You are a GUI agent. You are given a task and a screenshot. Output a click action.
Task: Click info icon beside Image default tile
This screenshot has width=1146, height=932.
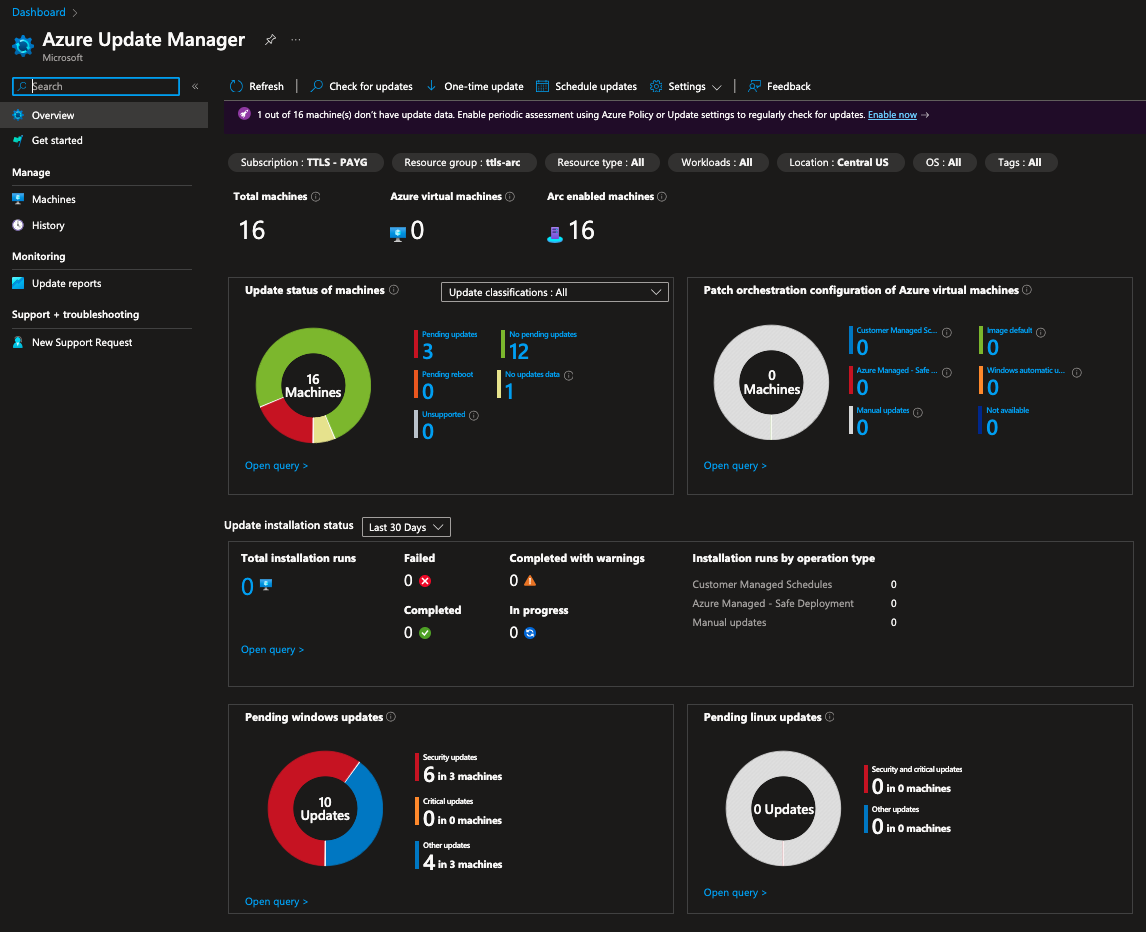pos(1041,333)
